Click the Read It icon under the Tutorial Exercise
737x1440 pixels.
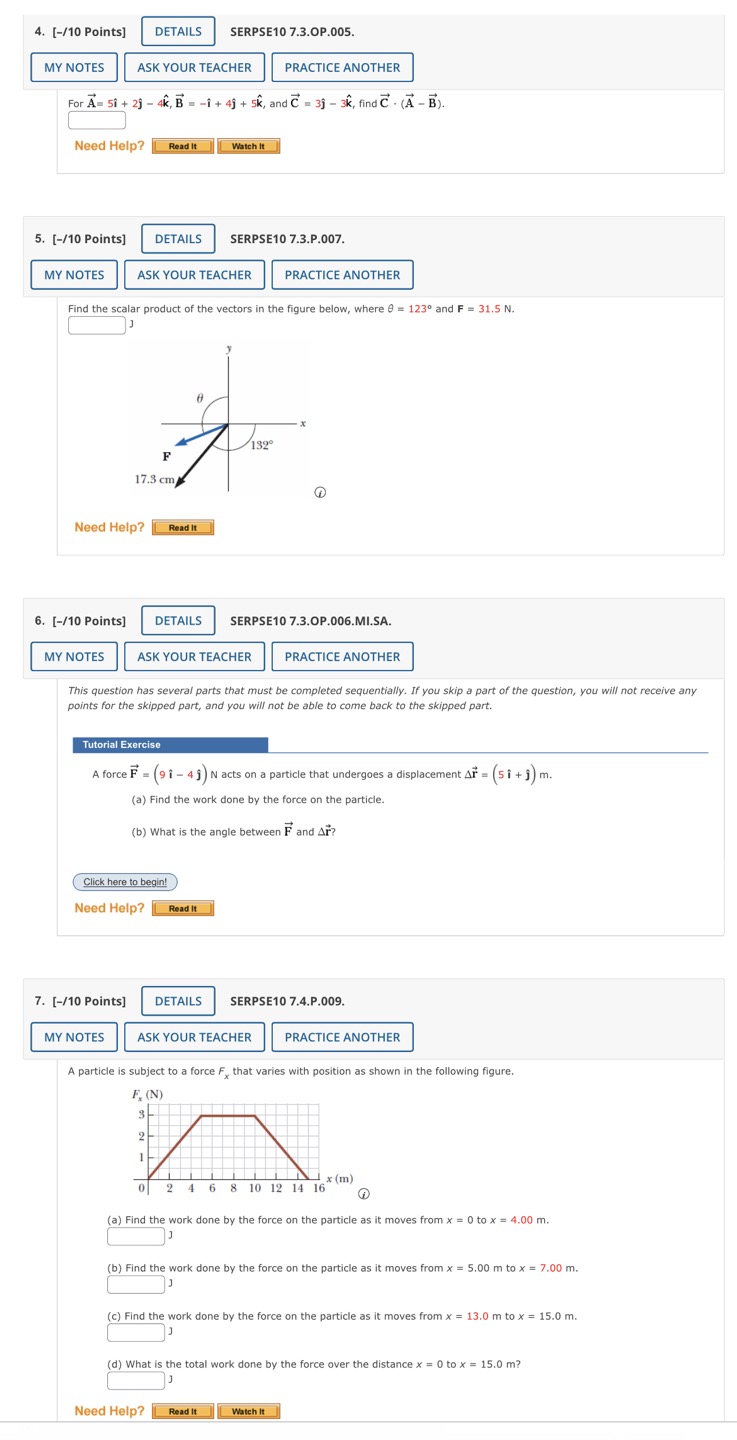pos(182,908)
